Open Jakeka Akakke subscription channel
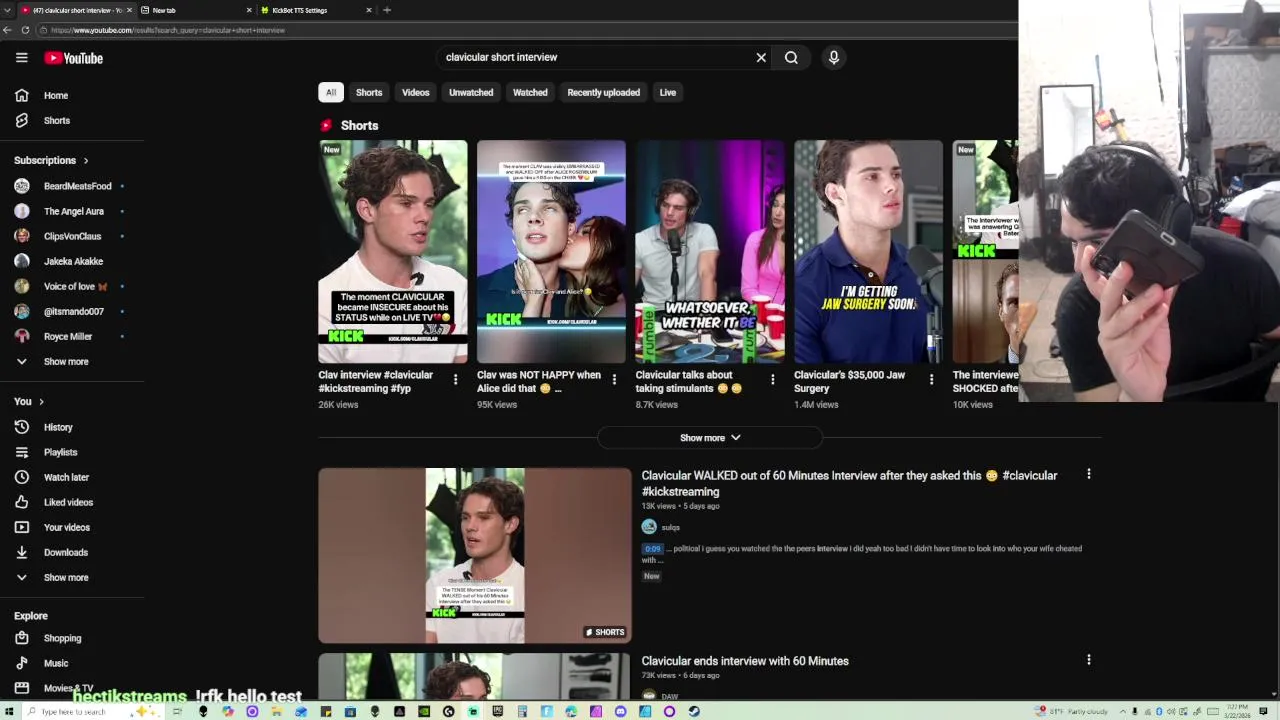1280x720 pixels. [x=72, y=261]
